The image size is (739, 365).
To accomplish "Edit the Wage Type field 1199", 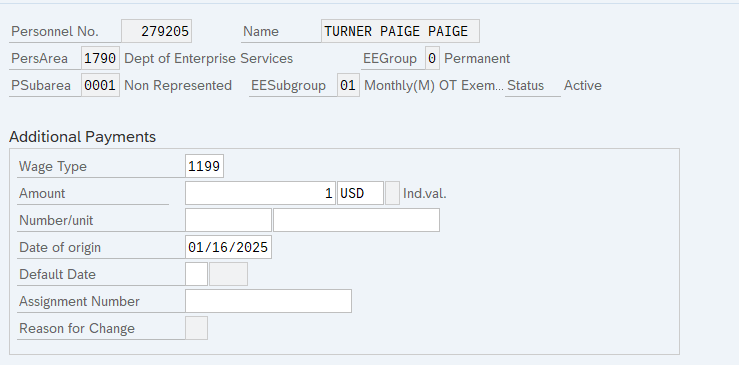I will click(204, 166).
